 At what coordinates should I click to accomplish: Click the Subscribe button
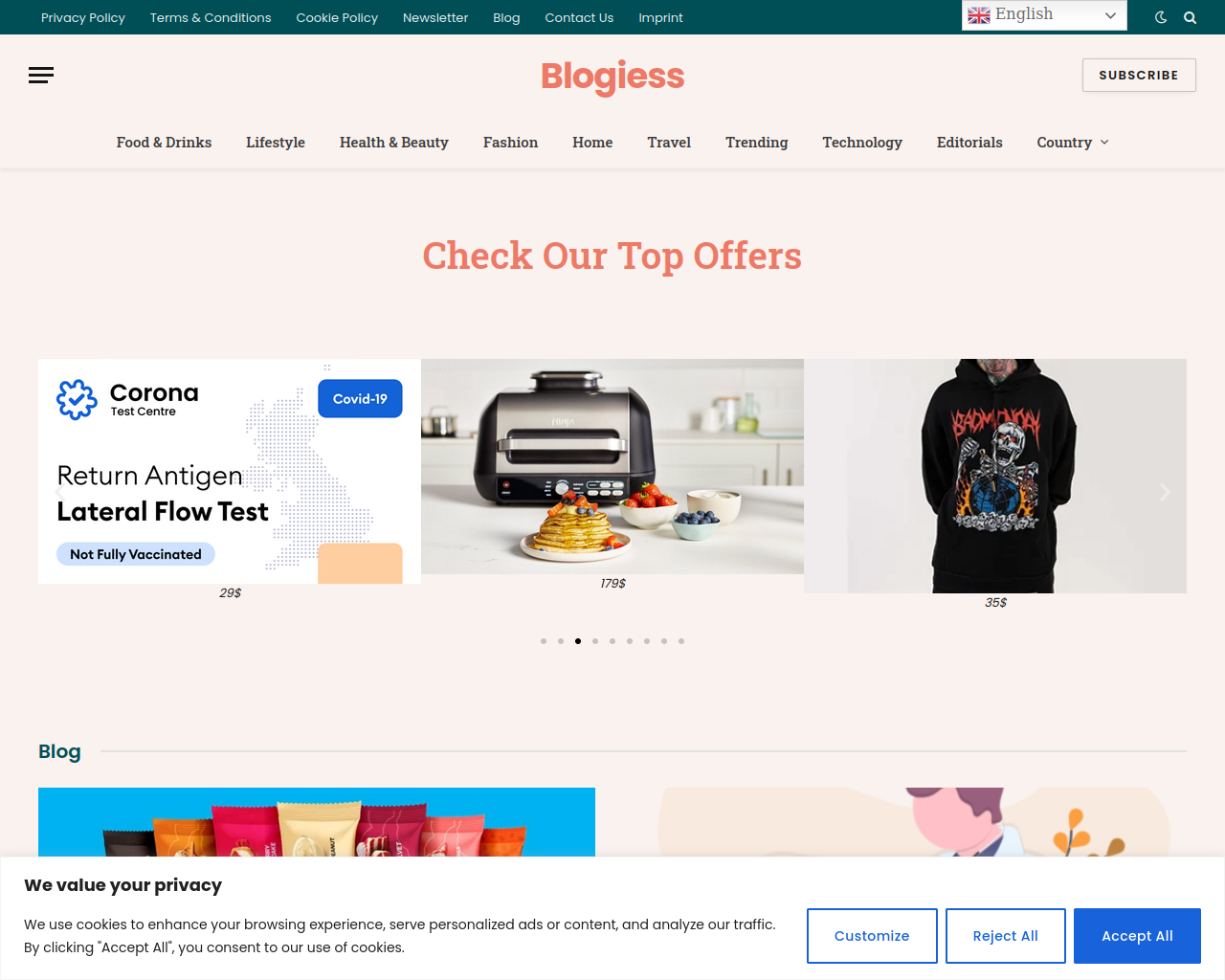pyautogui.click(x=1139, y=76)
